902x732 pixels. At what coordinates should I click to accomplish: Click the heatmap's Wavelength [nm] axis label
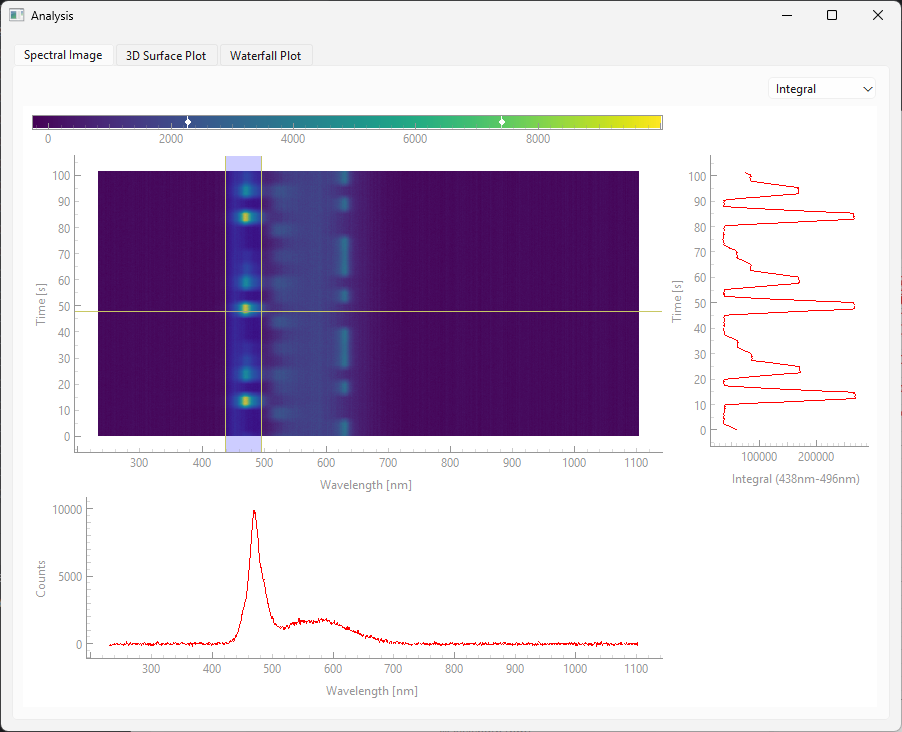(365, 485)
